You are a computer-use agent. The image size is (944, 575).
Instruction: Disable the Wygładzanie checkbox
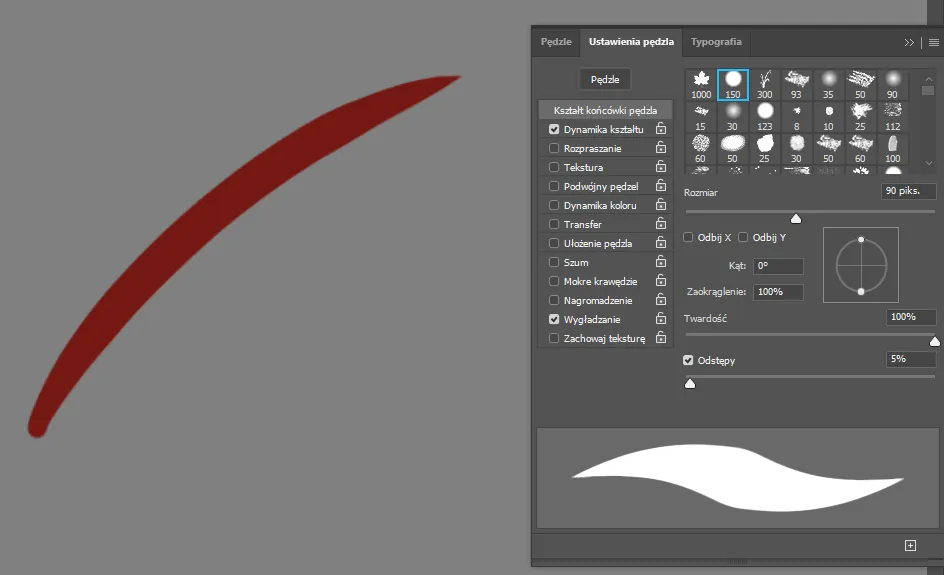pos(554,319)
